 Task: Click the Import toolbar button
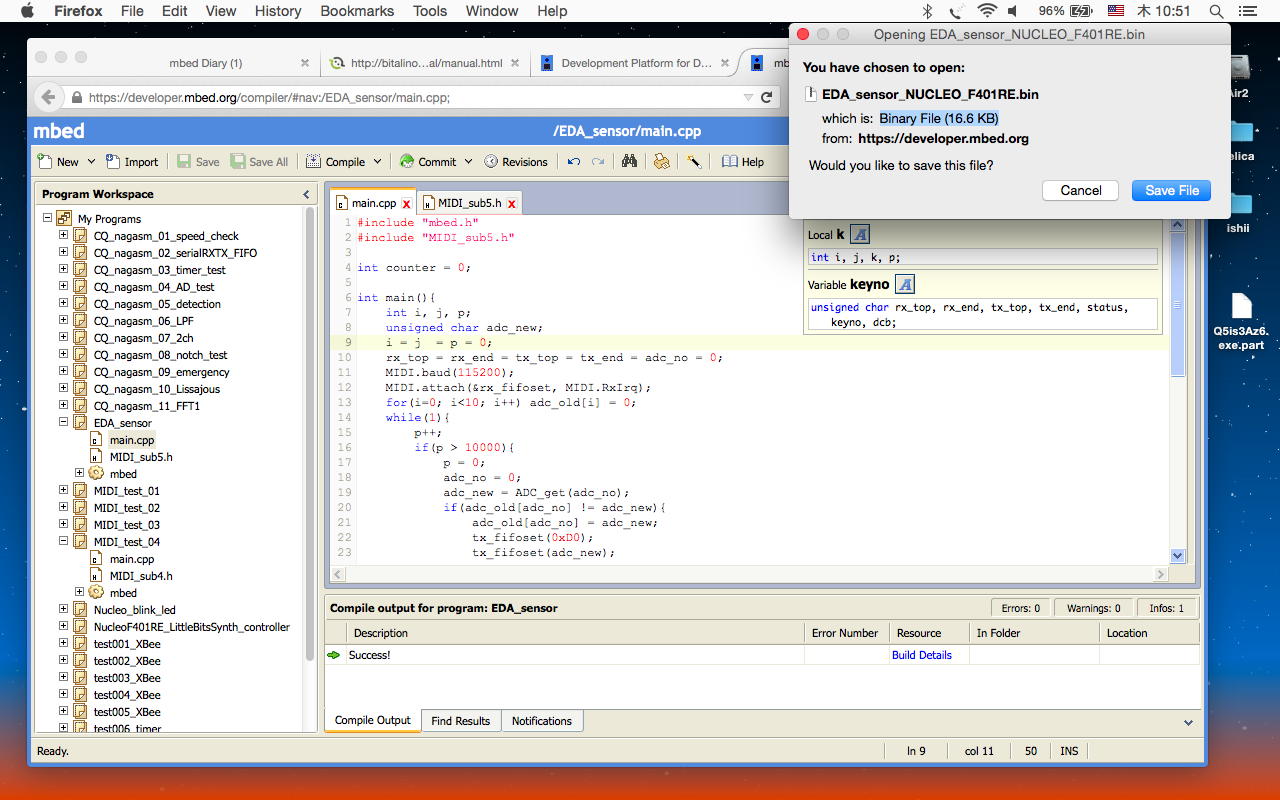[131, 162]
